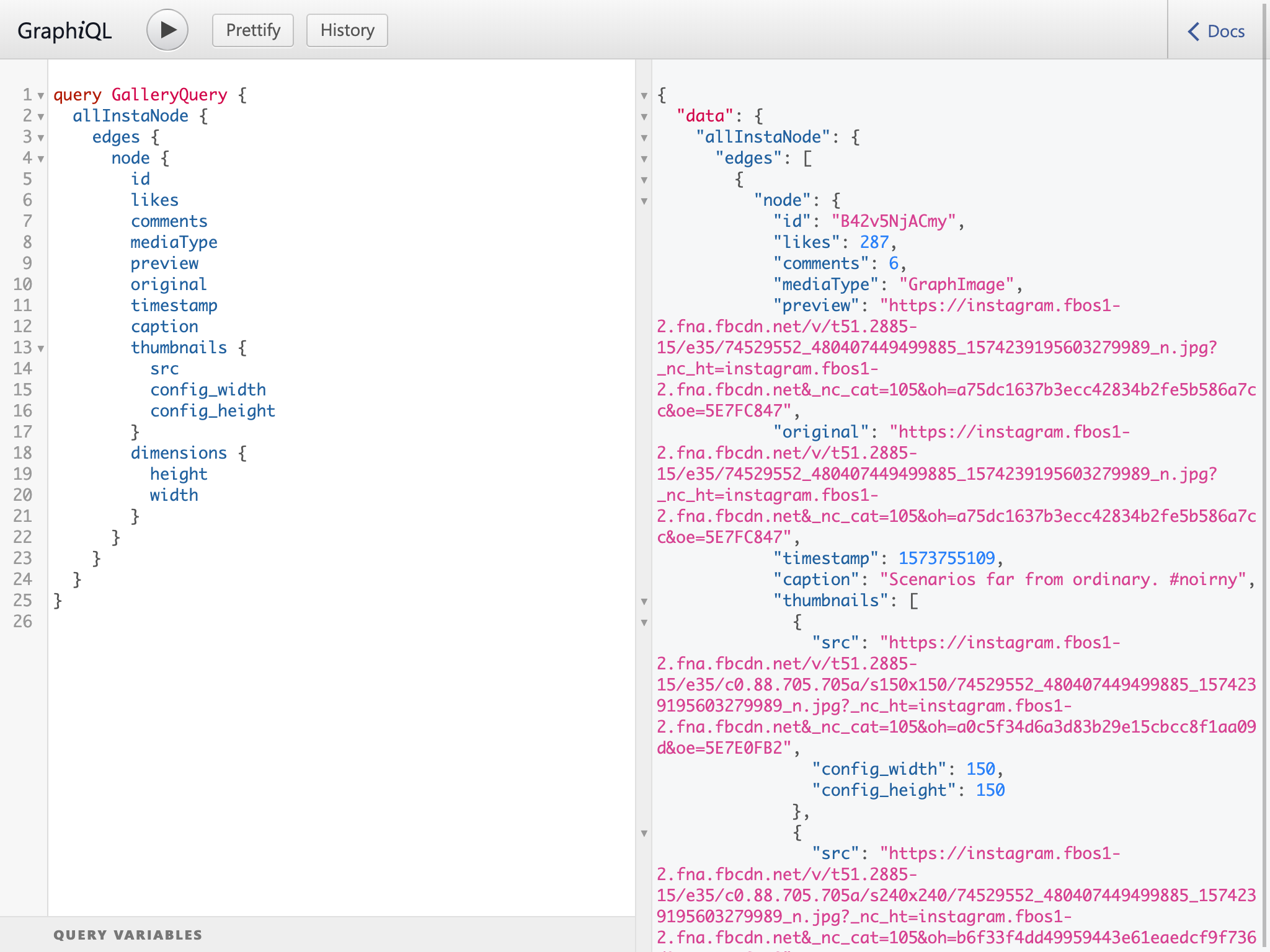This screenshot has width=1270, height=952.
Task: Collapse the thumbnails block on line 13
Action: (x=40, y=348)
